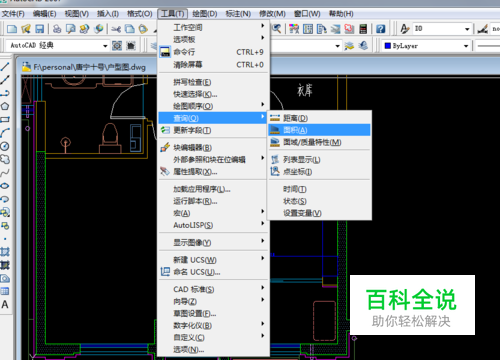This screenshot has height=360, width=500.
Task: Select the Multiline Text A tool
Action: [5, 305]
